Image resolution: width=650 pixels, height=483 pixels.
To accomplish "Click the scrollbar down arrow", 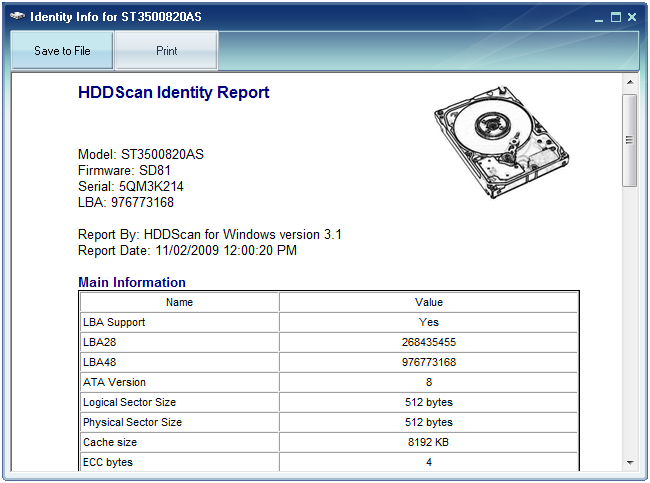I will click(x=630, y=462).
